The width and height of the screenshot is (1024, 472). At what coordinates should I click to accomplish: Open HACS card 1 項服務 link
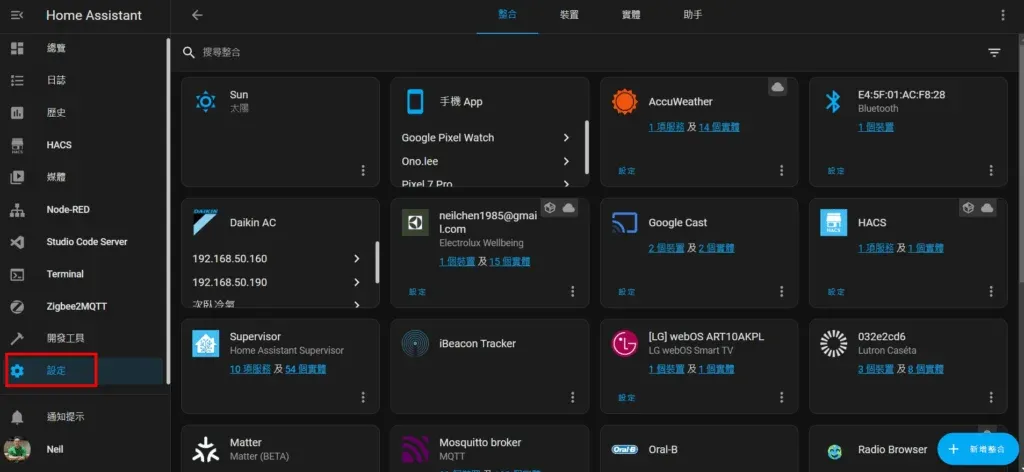tap(875, 248)
